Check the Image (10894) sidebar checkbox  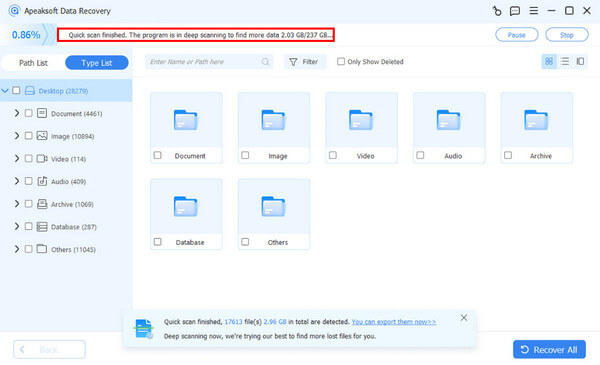pyautogui.click(x=28, y=135)
